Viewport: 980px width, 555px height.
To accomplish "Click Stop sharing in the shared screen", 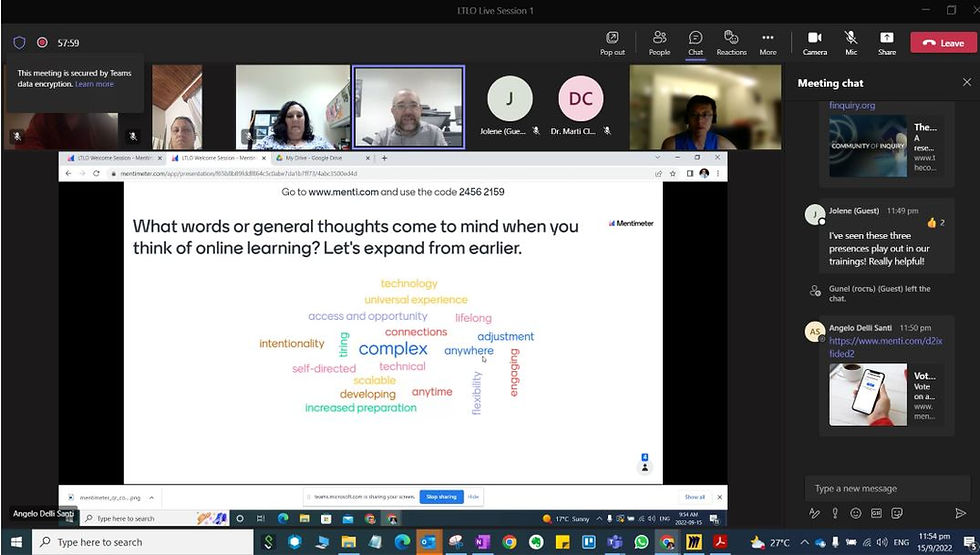I will pyautogui.click(x=441, y=497).
